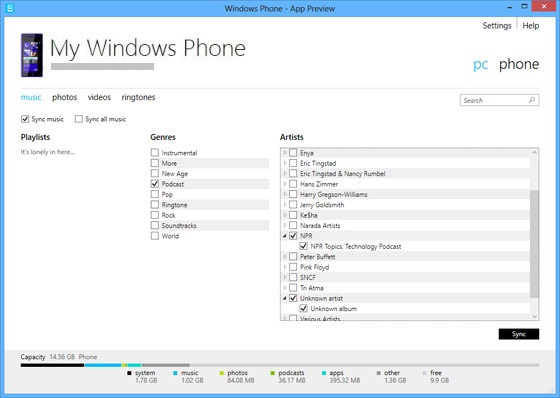Uncheck the NPR artist checkbox

tap(293, 236)
